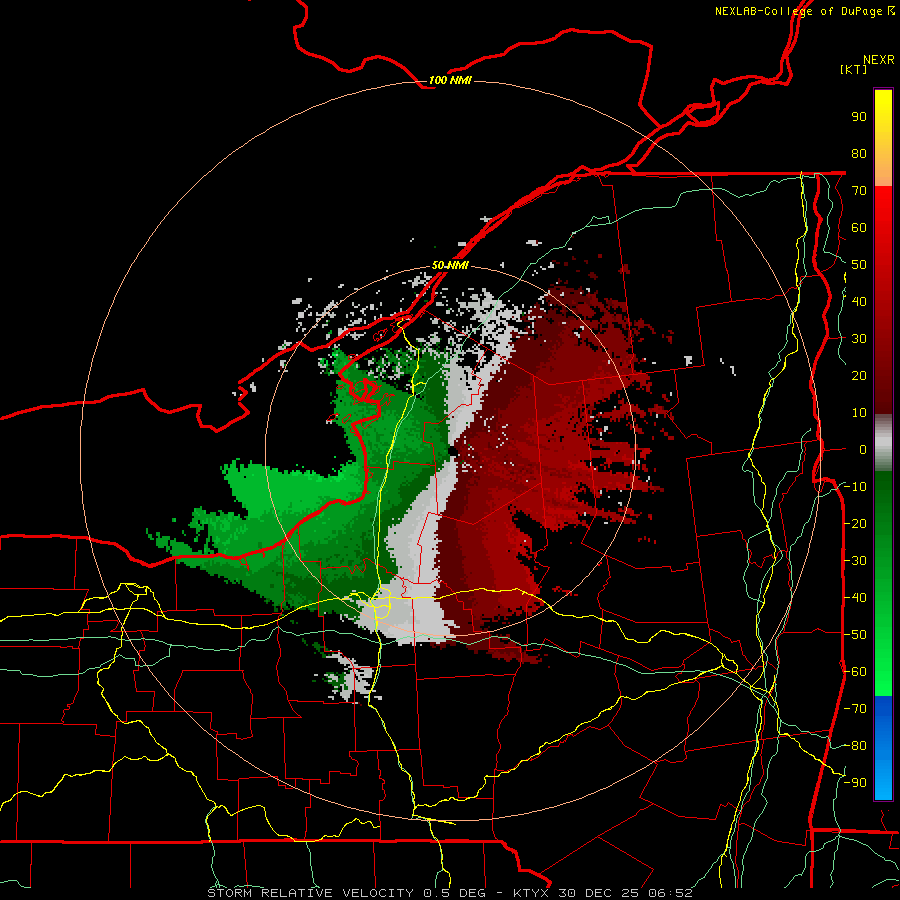Click the '70' label on the velocity scale
This screenshot has height=900, width=900.
pyautogui.click(x=859, y=191)
